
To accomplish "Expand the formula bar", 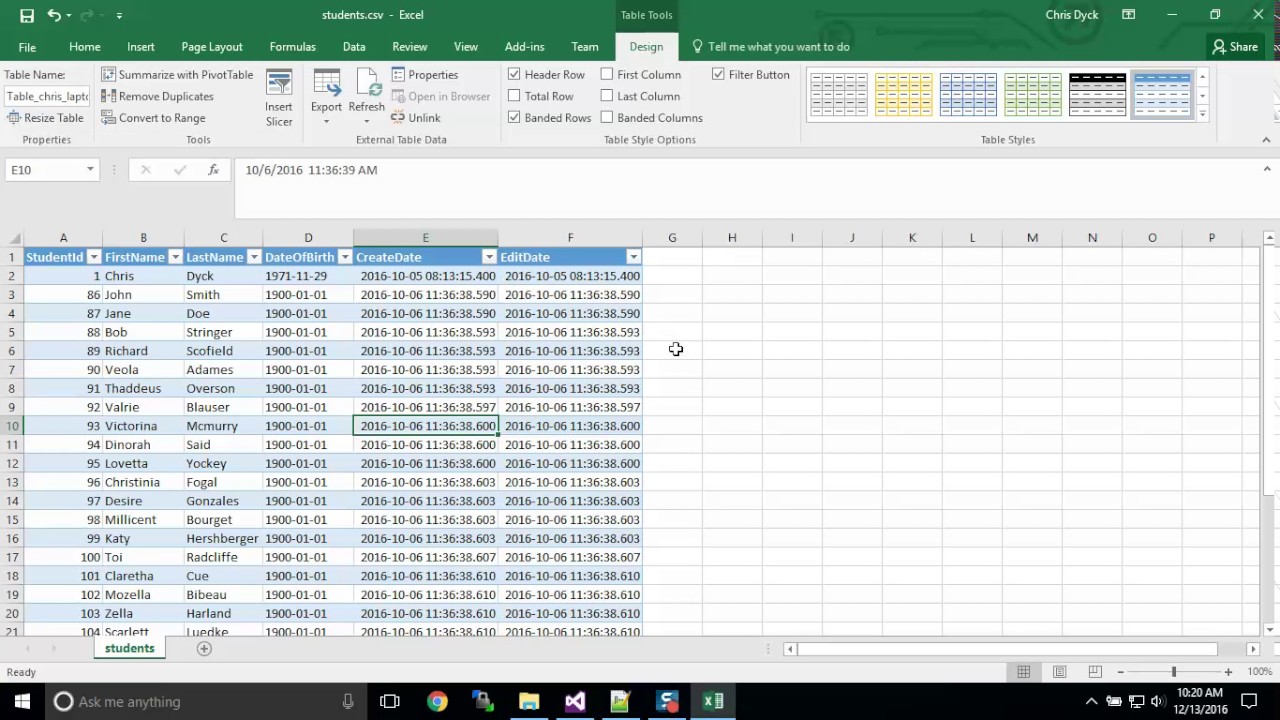I will click(x=1266, y=170).
